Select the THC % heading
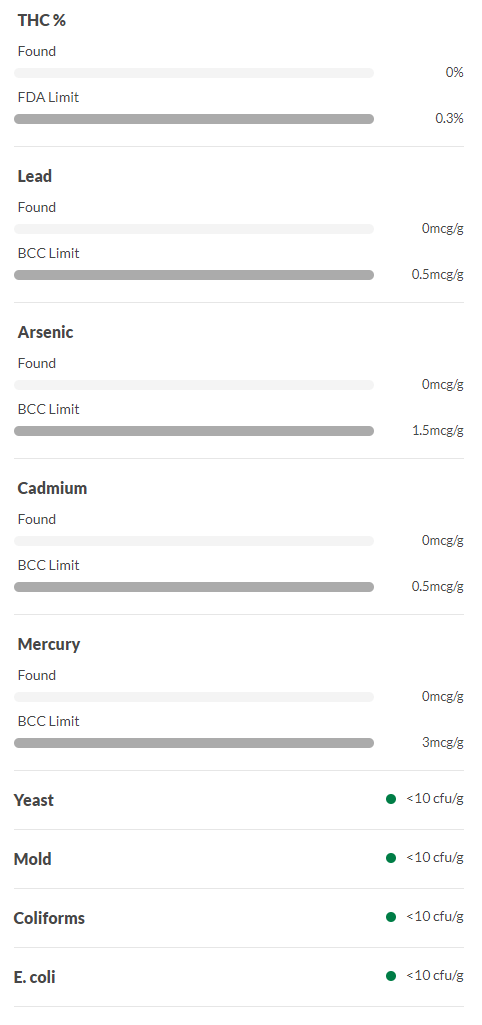 click(x=42, y=20)
